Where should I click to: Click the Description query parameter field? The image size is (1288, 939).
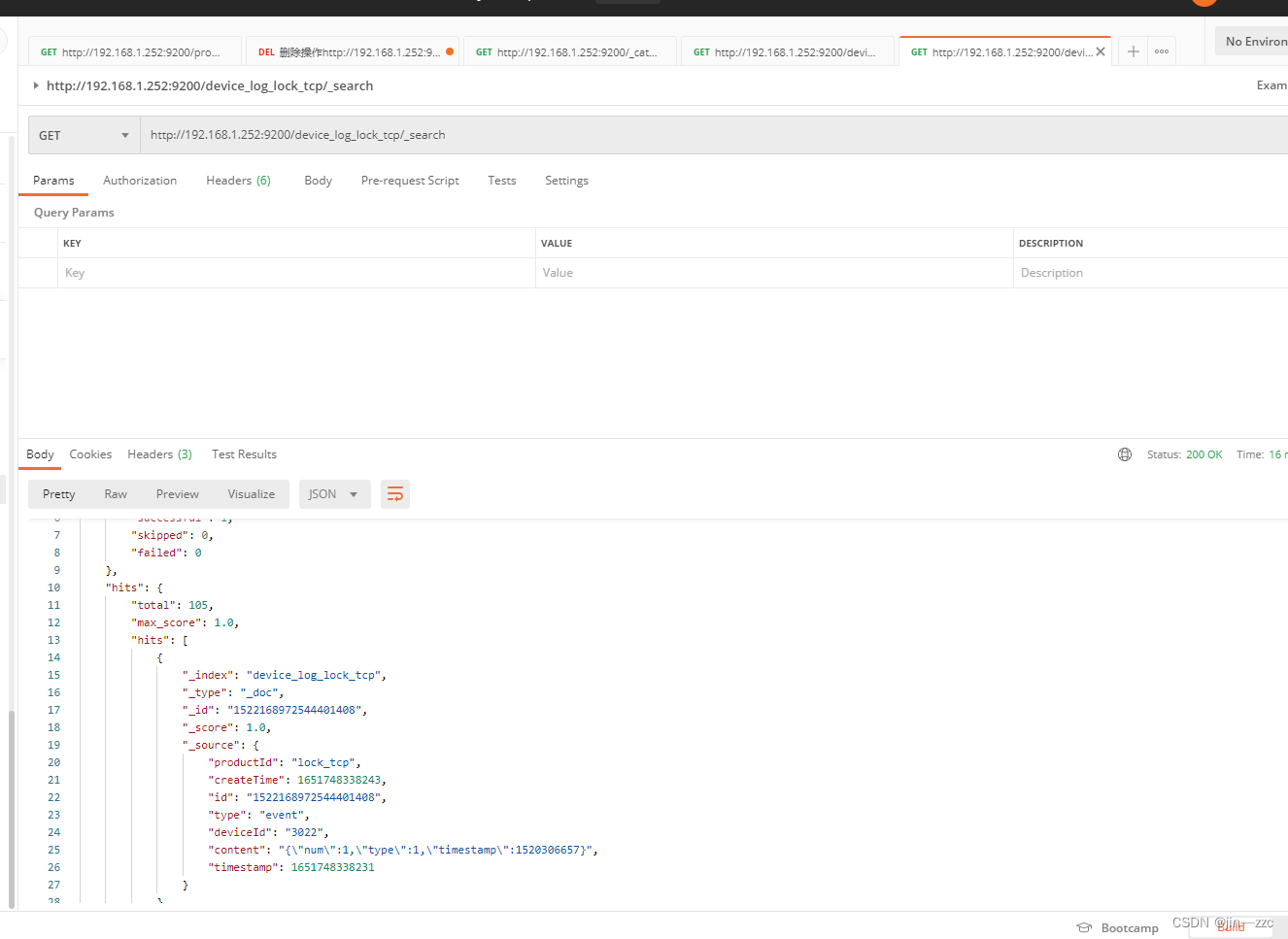pyautogui.click(x=1150, y=273)
